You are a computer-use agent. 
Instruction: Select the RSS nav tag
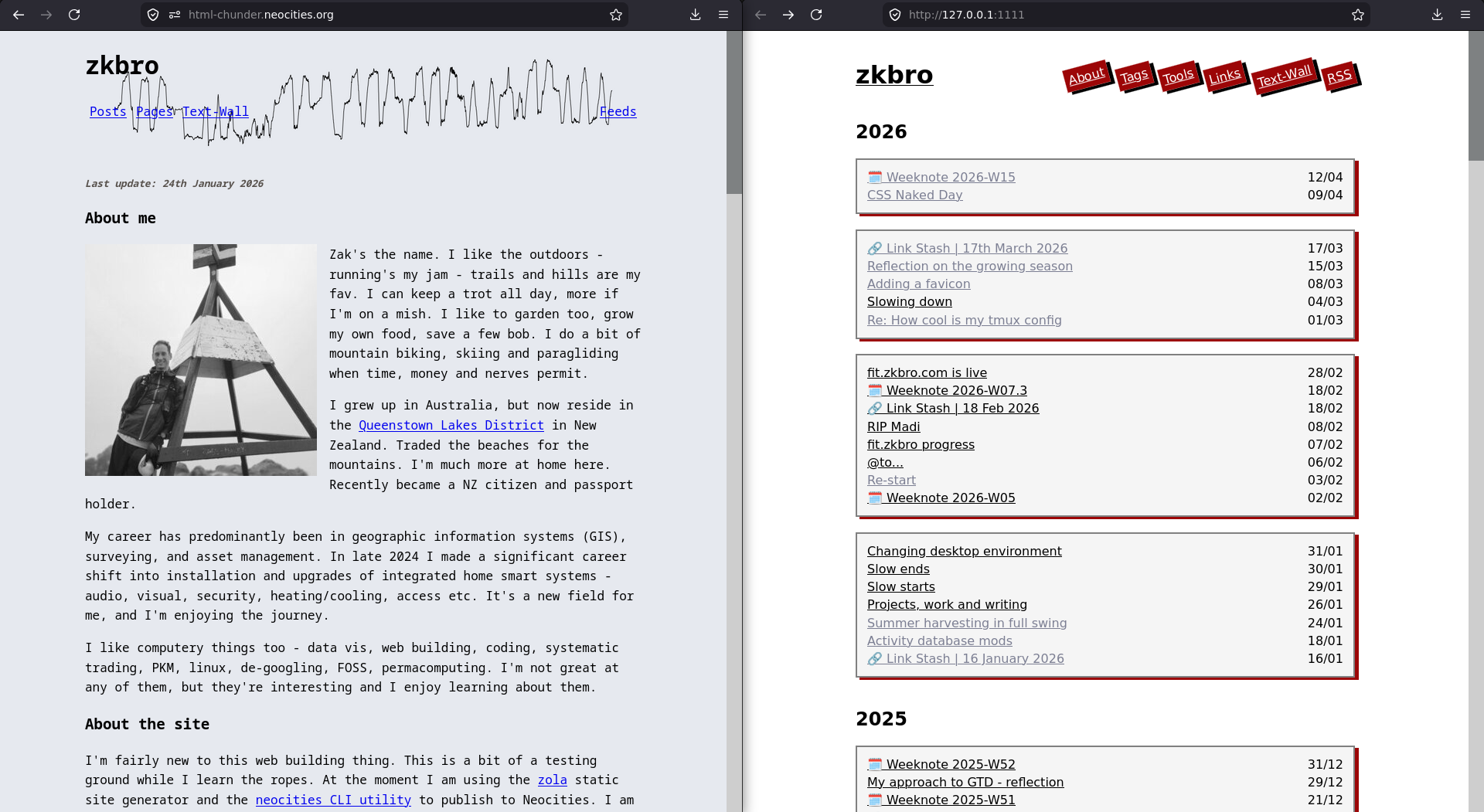click(1339, 76)
